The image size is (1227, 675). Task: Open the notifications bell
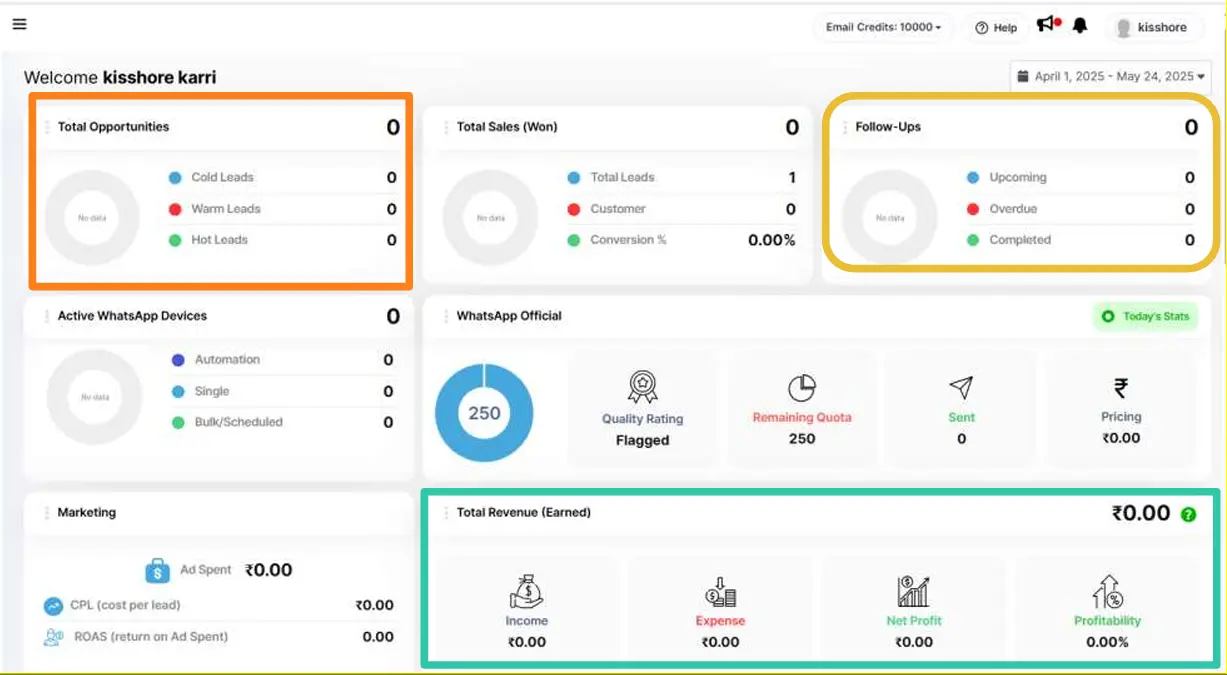(x=1080, y=26)
